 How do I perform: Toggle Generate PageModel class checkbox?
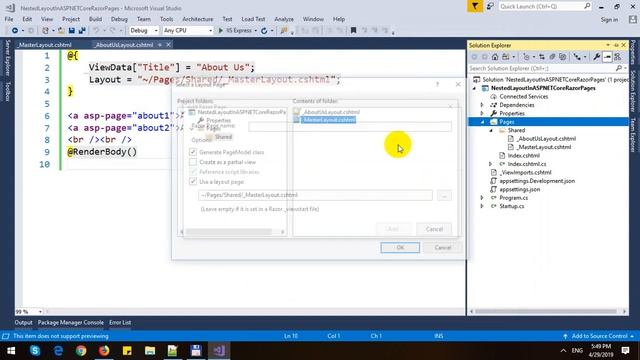[193, 152]
